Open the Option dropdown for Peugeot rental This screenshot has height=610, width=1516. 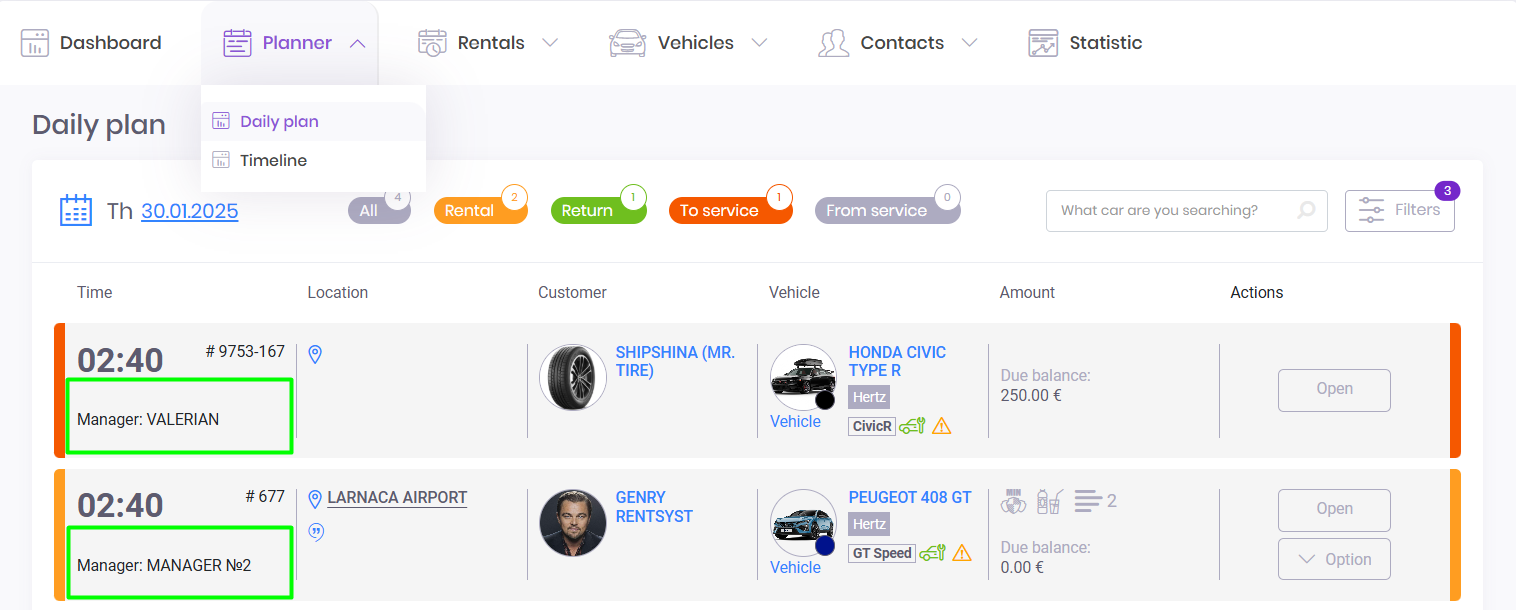coord(1334,559)
